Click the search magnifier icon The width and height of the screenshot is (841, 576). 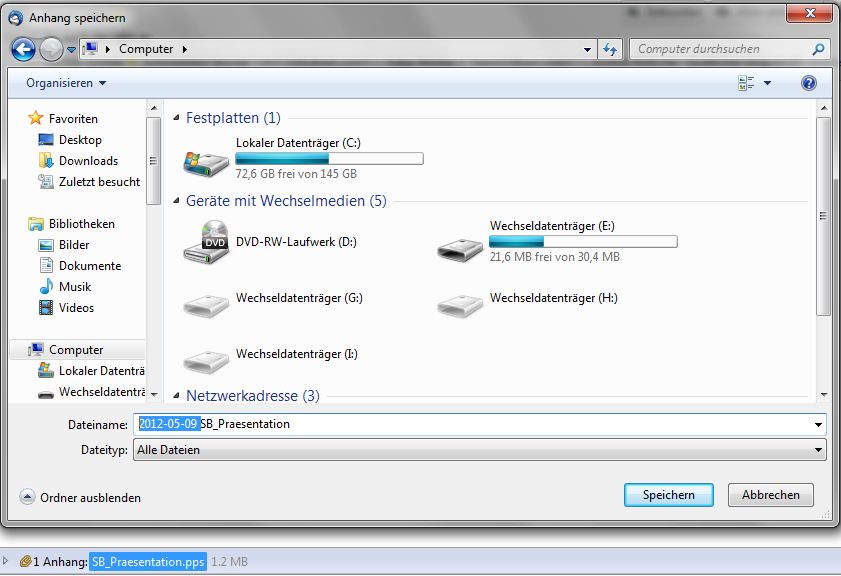click(818, 49)
